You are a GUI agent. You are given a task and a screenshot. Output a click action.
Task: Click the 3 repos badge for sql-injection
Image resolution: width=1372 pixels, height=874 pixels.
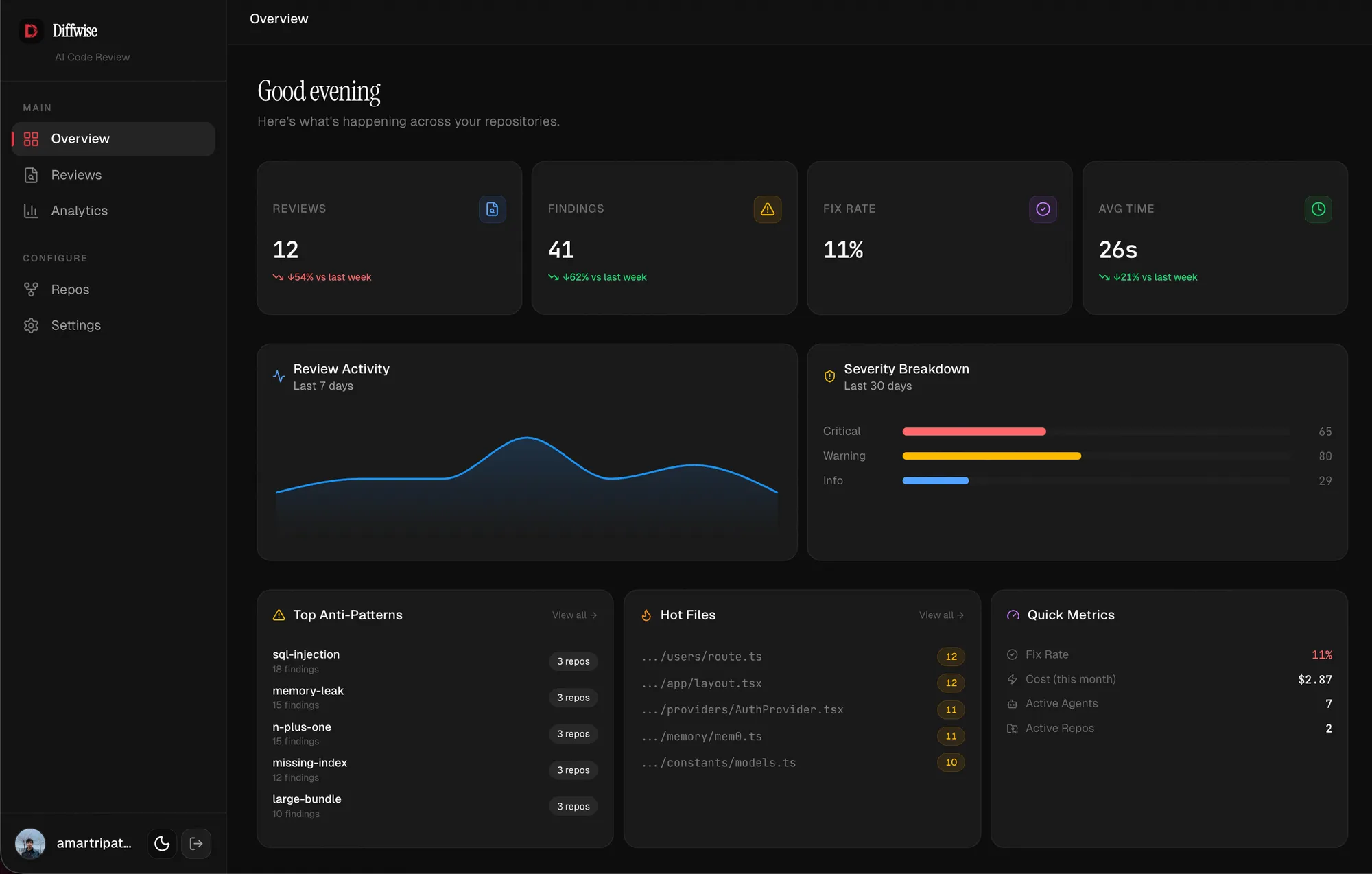(x=573, y=661)
